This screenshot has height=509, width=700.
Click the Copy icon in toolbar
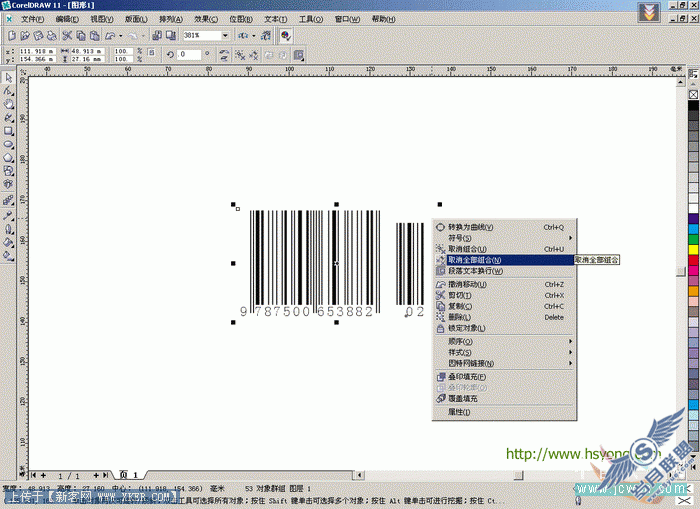click(x=81, y=35)
